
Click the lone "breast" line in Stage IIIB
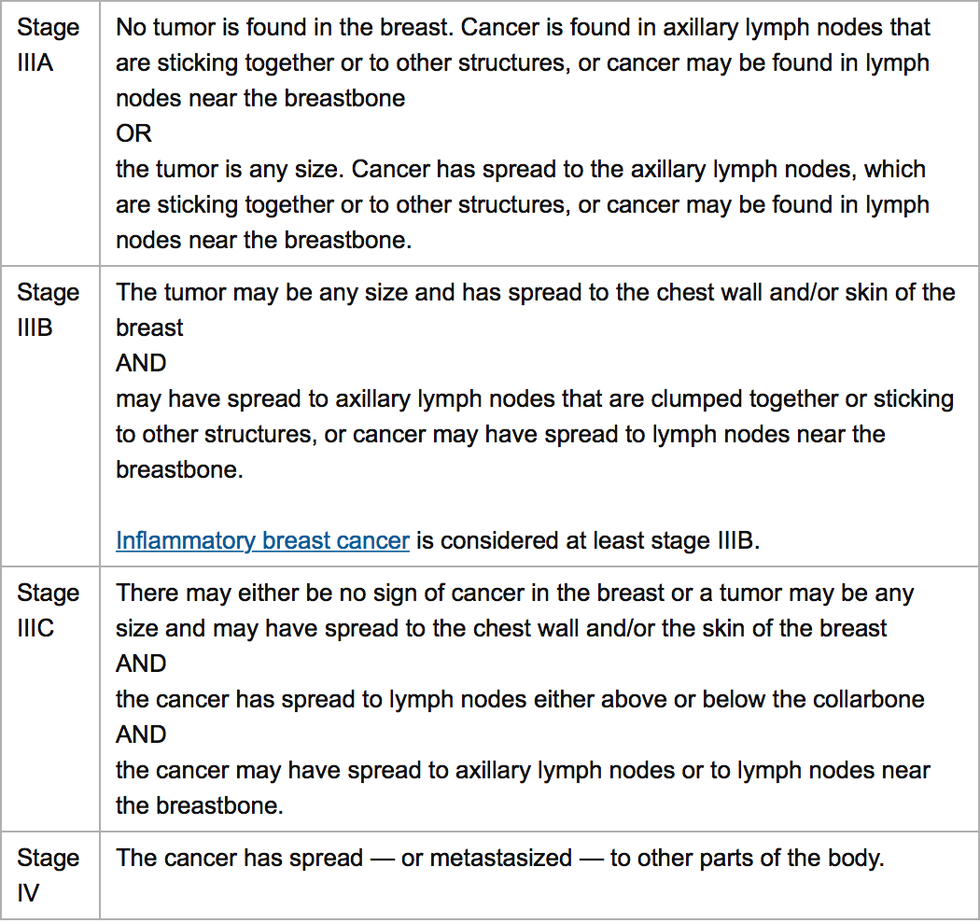coord(150,328)
